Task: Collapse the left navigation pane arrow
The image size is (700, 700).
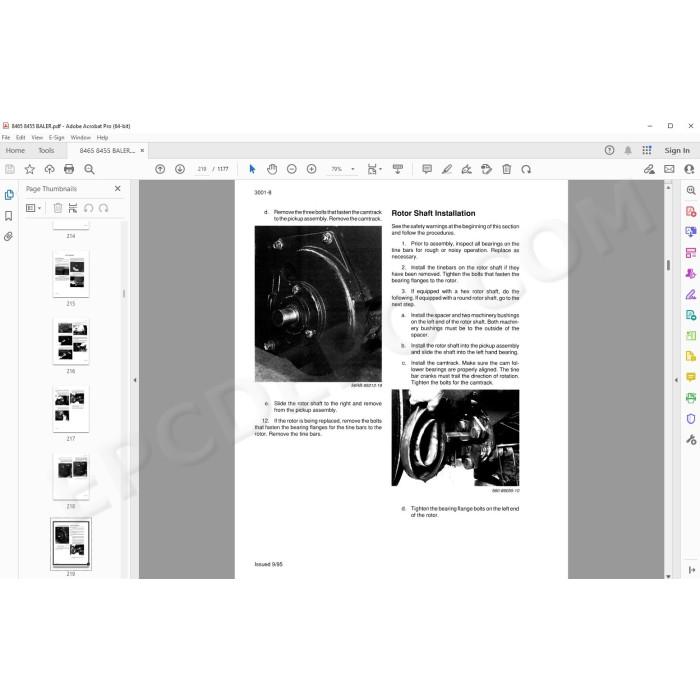Action: pyautogui.click(x=135, y=380)
